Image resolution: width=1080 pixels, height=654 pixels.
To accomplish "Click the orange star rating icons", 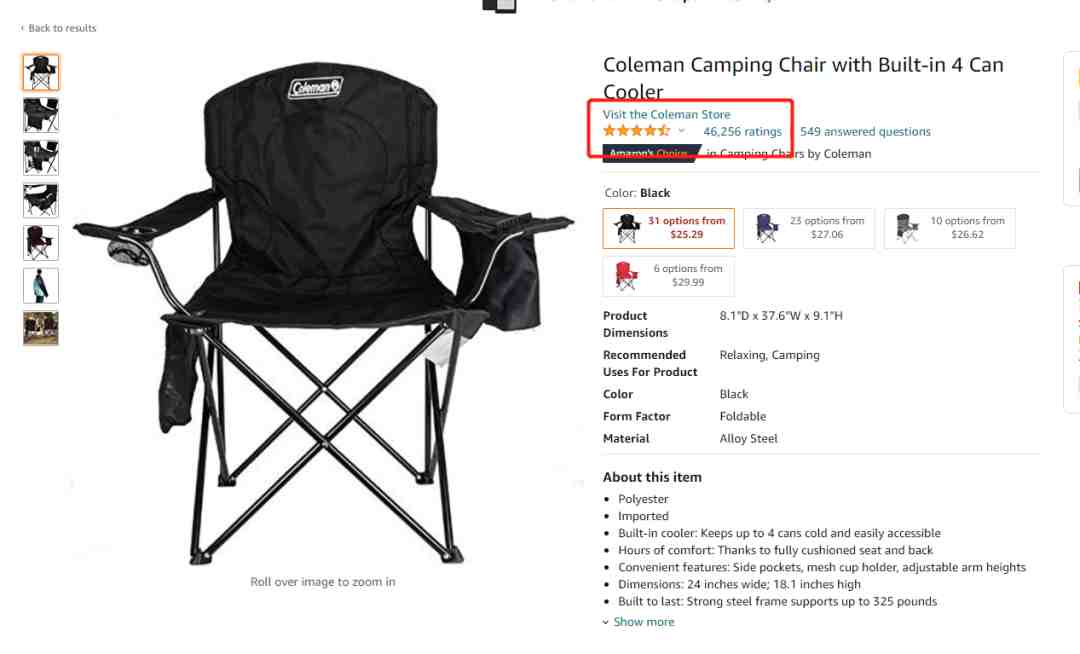I will coord(636,131).
